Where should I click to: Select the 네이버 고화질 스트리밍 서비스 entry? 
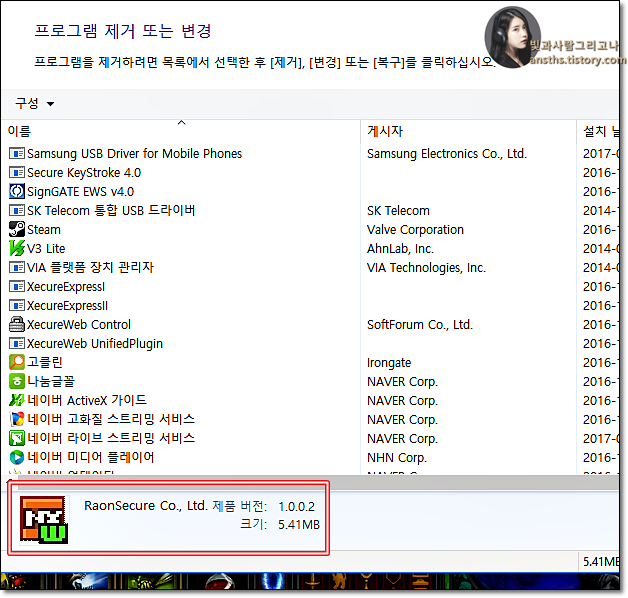pyautogui.click(x=111, y=419)
